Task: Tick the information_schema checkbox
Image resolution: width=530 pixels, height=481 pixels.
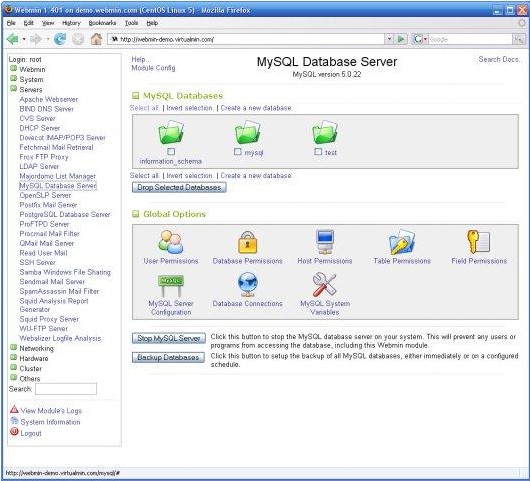Action: coord(171,151)
